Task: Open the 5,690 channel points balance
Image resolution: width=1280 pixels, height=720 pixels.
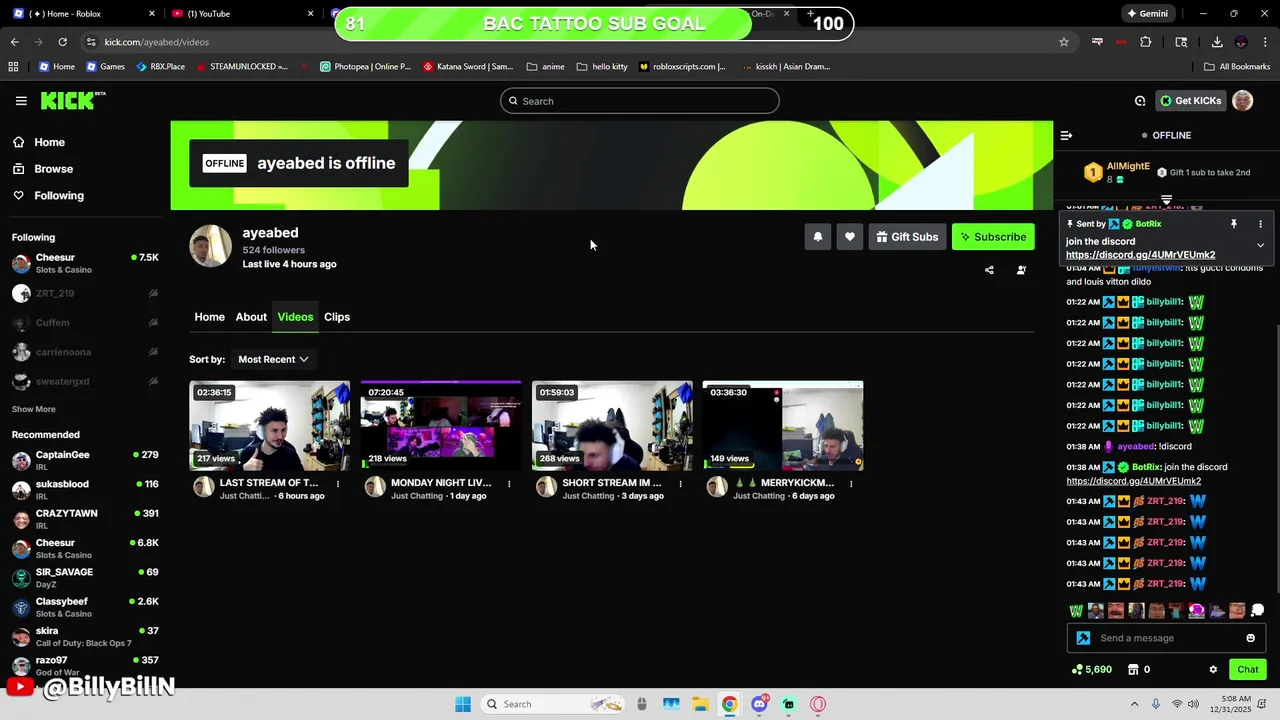Action: coord(1092,670)
